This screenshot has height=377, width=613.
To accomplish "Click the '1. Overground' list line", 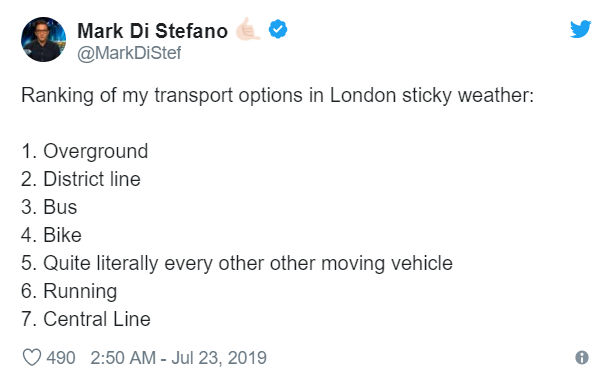I will [x=85, y=152].
